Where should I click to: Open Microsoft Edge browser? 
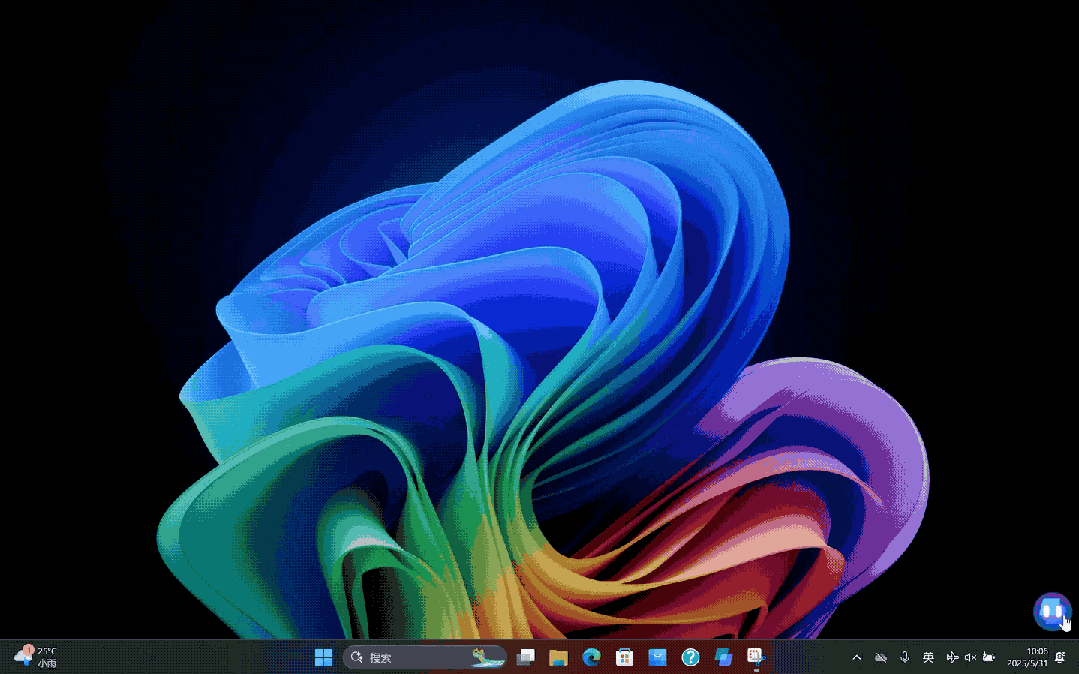(591, 657)
